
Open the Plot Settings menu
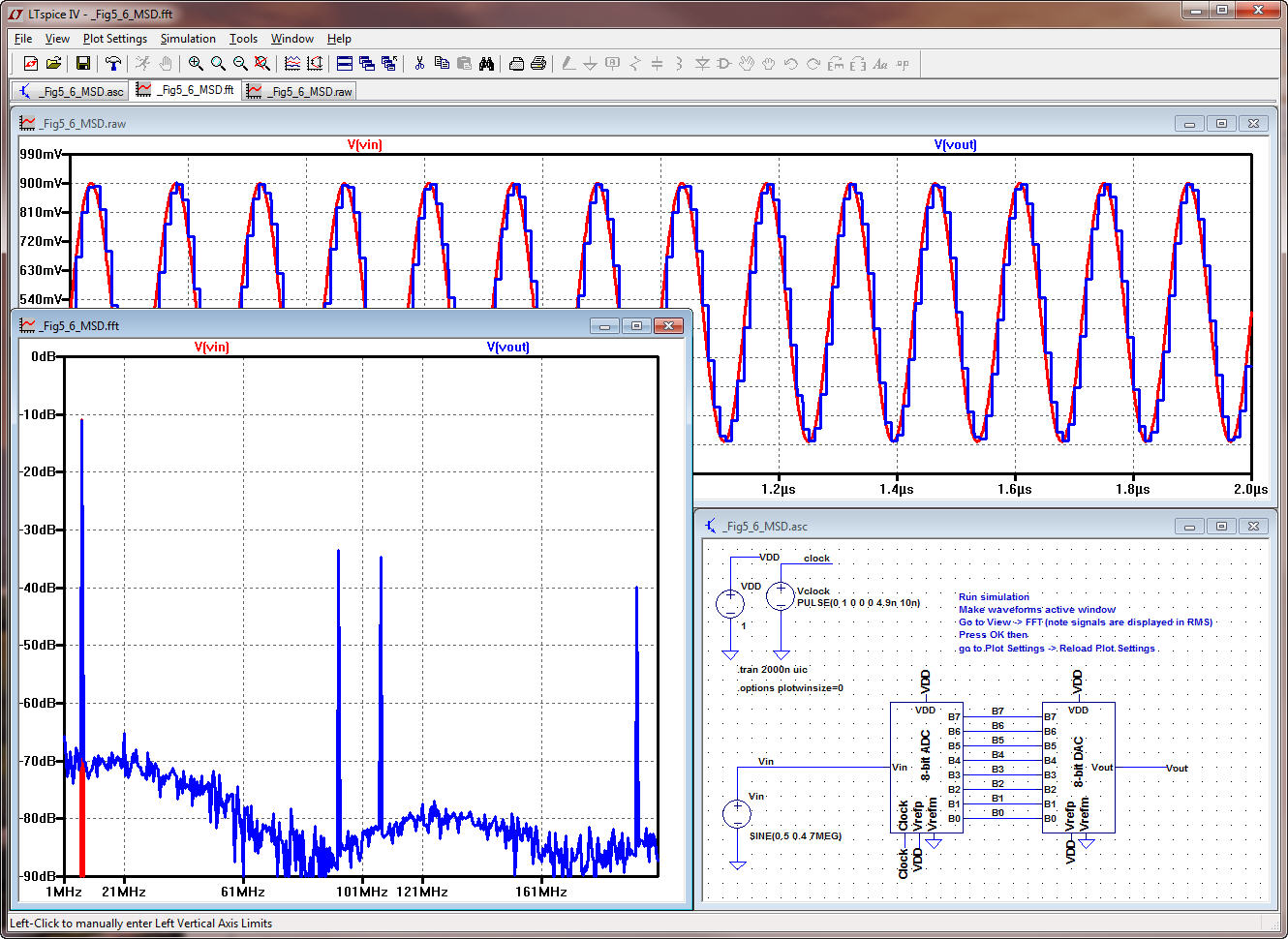tap(114, 39)
